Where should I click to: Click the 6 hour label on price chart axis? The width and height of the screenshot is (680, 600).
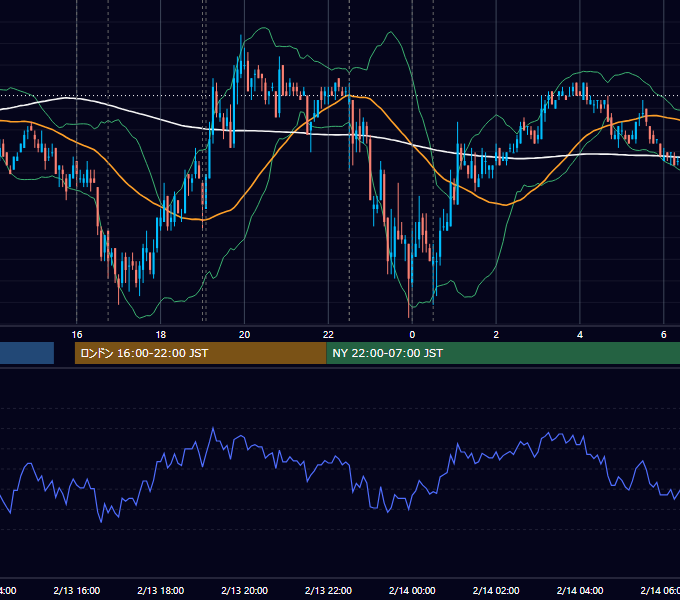664,335
